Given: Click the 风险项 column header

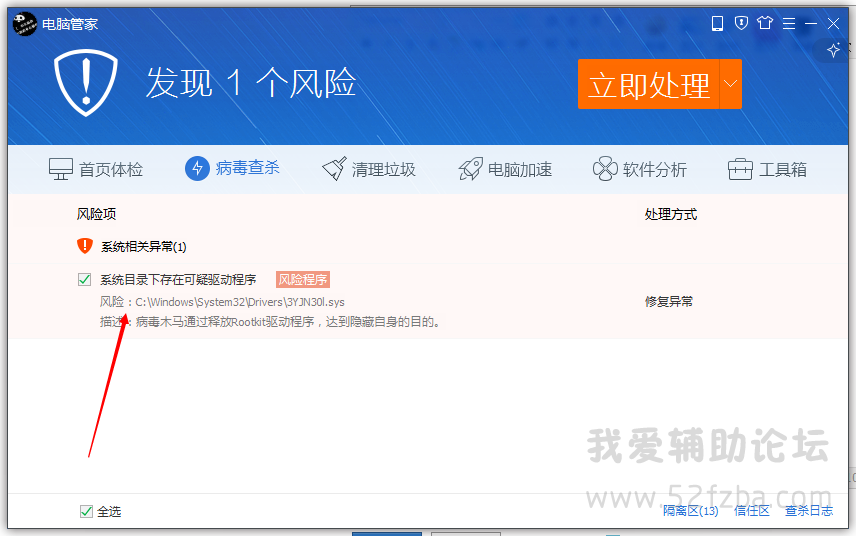Looking at the screenshot, I should point(96,214).
